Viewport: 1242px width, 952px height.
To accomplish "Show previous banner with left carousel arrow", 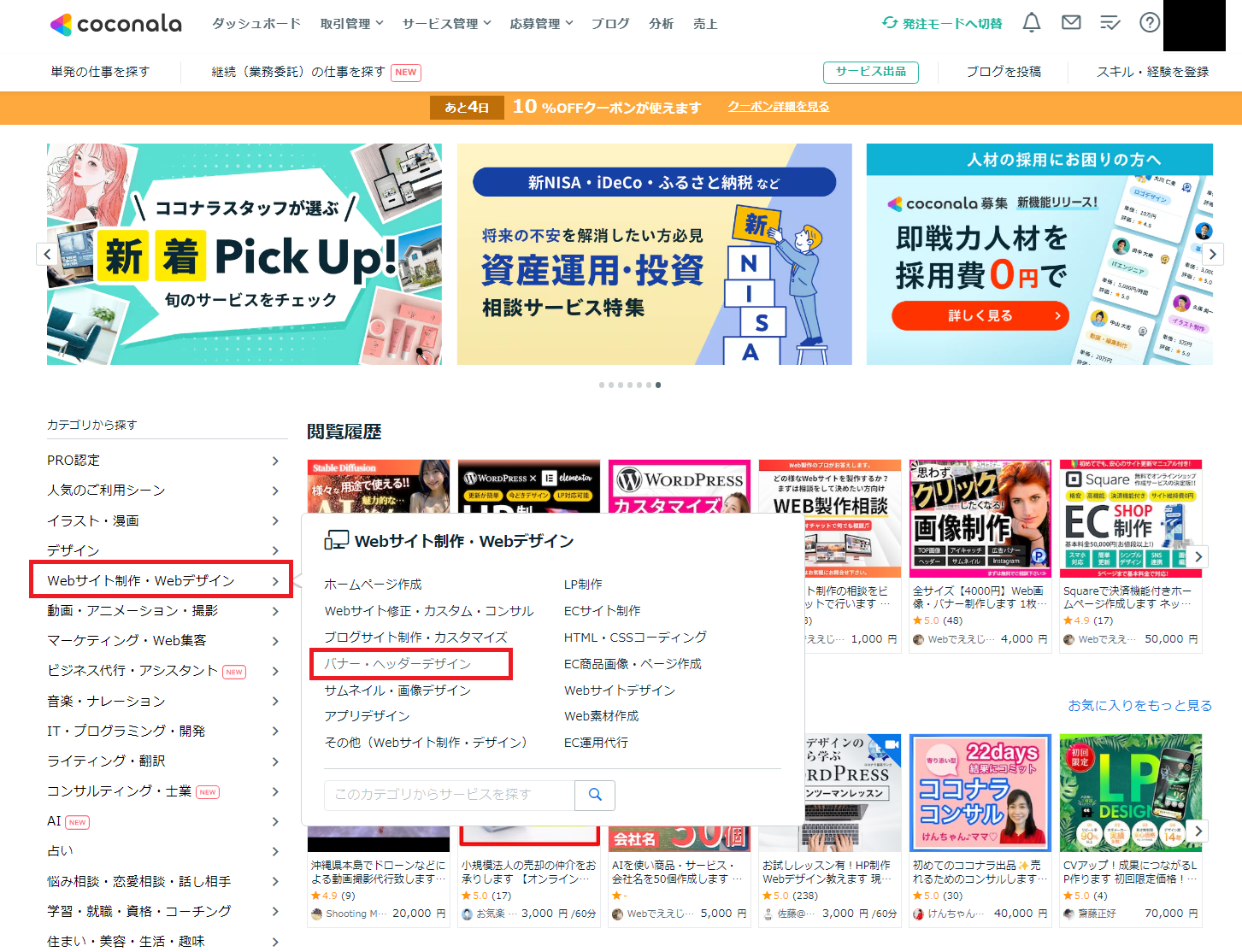I will 48,254.
